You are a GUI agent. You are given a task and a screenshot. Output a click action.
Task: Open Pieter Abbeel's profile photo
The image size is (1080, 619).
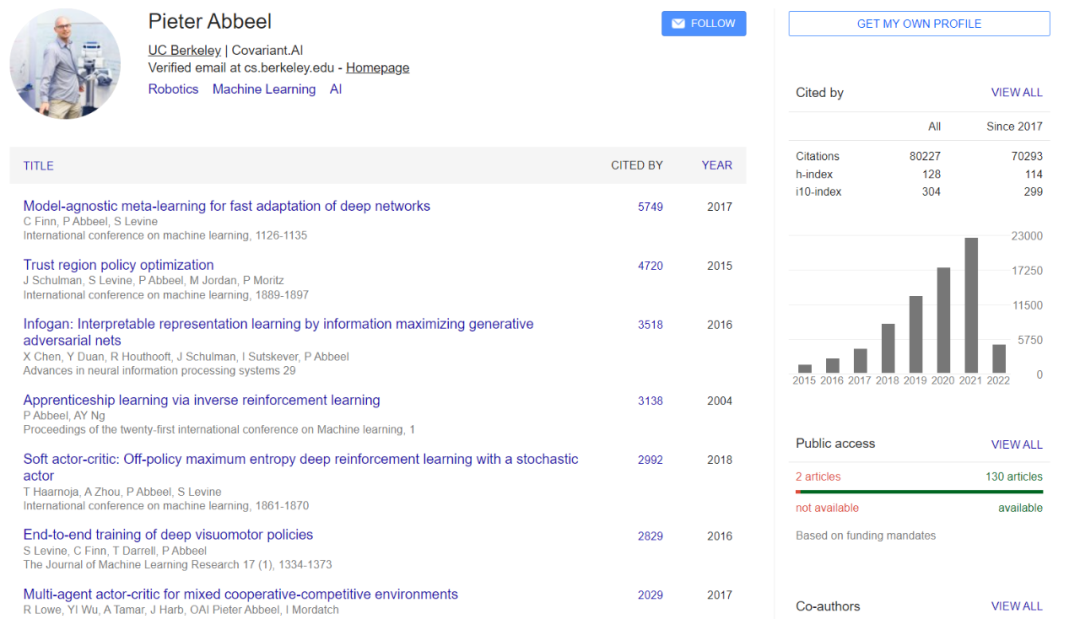[65, 64]
